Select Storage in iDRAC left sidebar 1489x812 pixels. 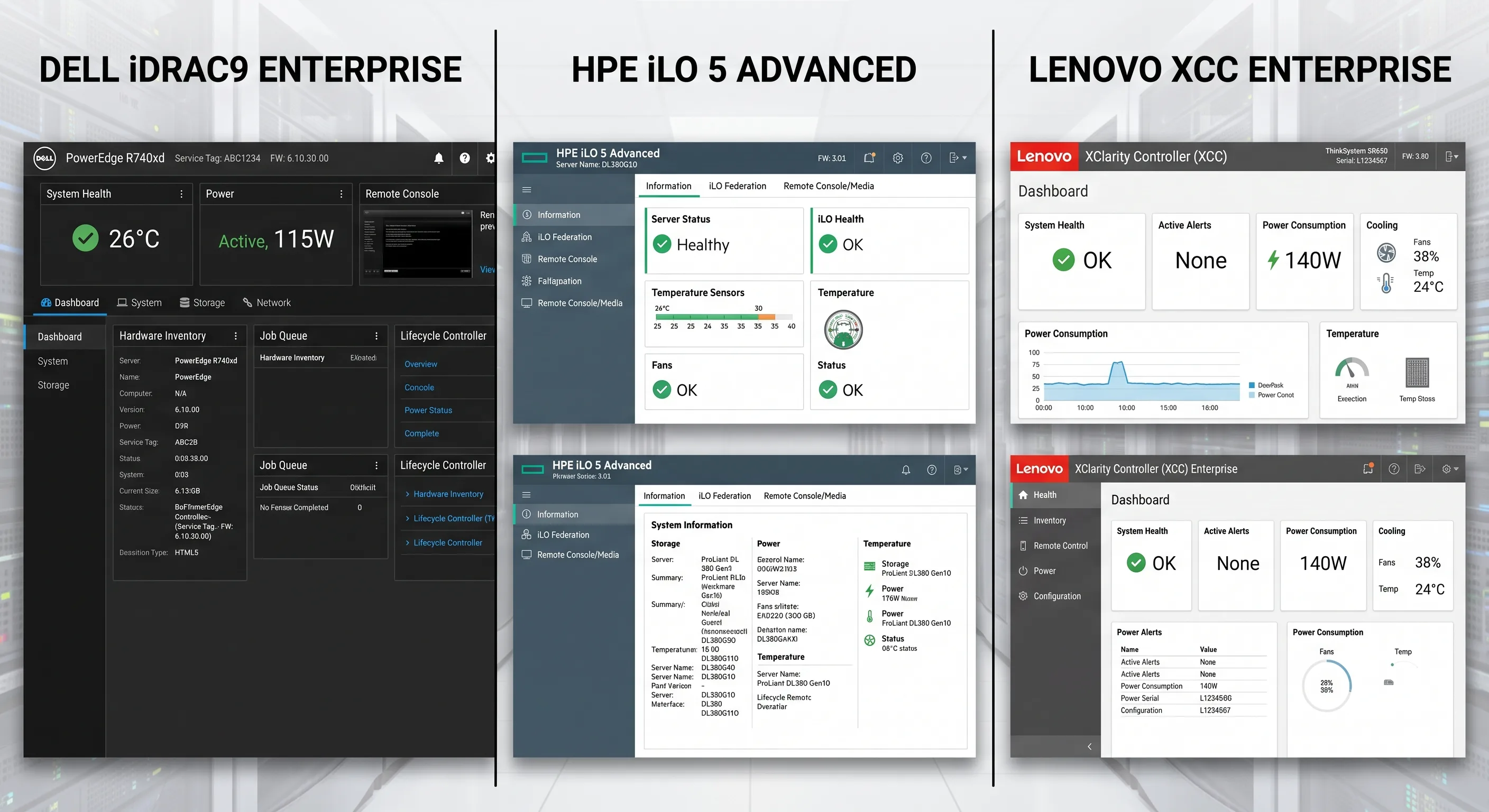53,385
